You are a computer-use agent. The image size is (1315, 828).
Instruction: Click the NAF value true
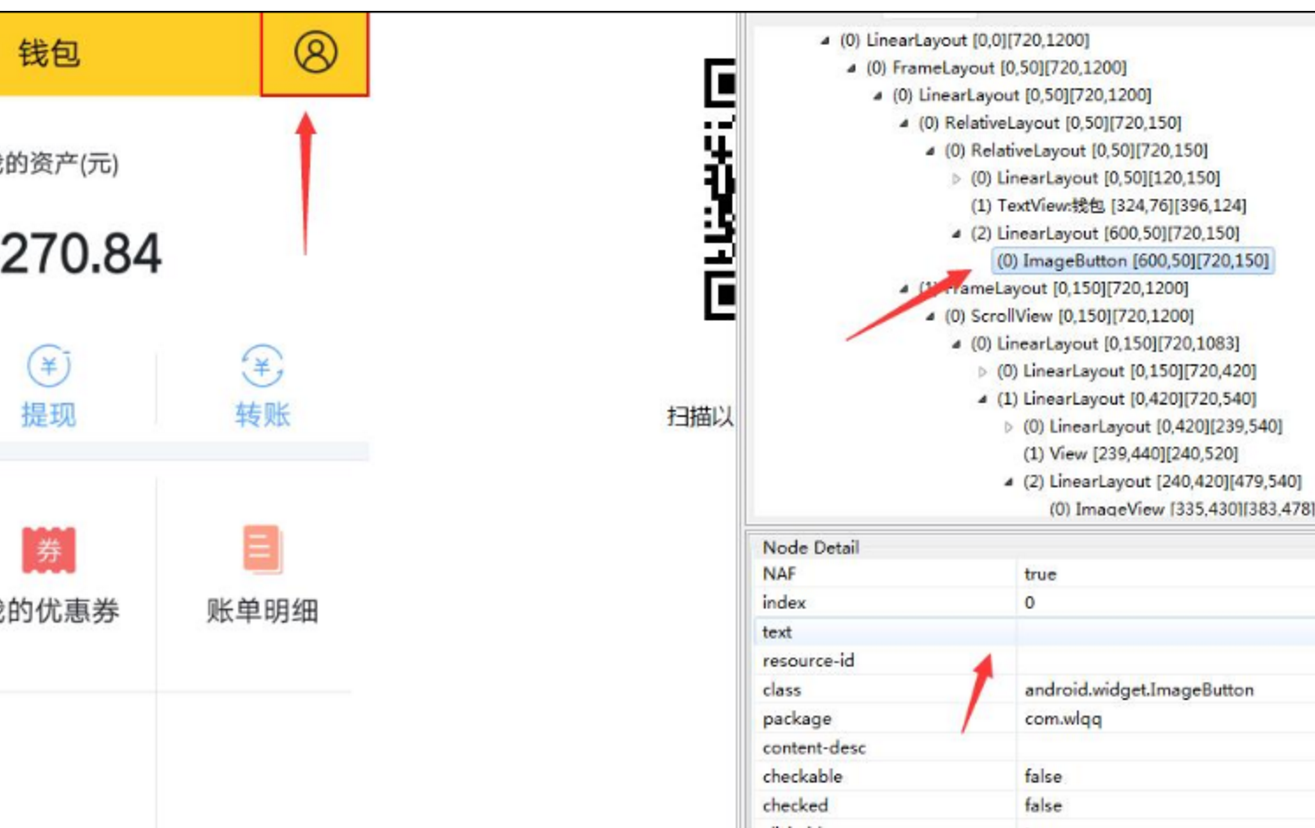click(1040, 574)
